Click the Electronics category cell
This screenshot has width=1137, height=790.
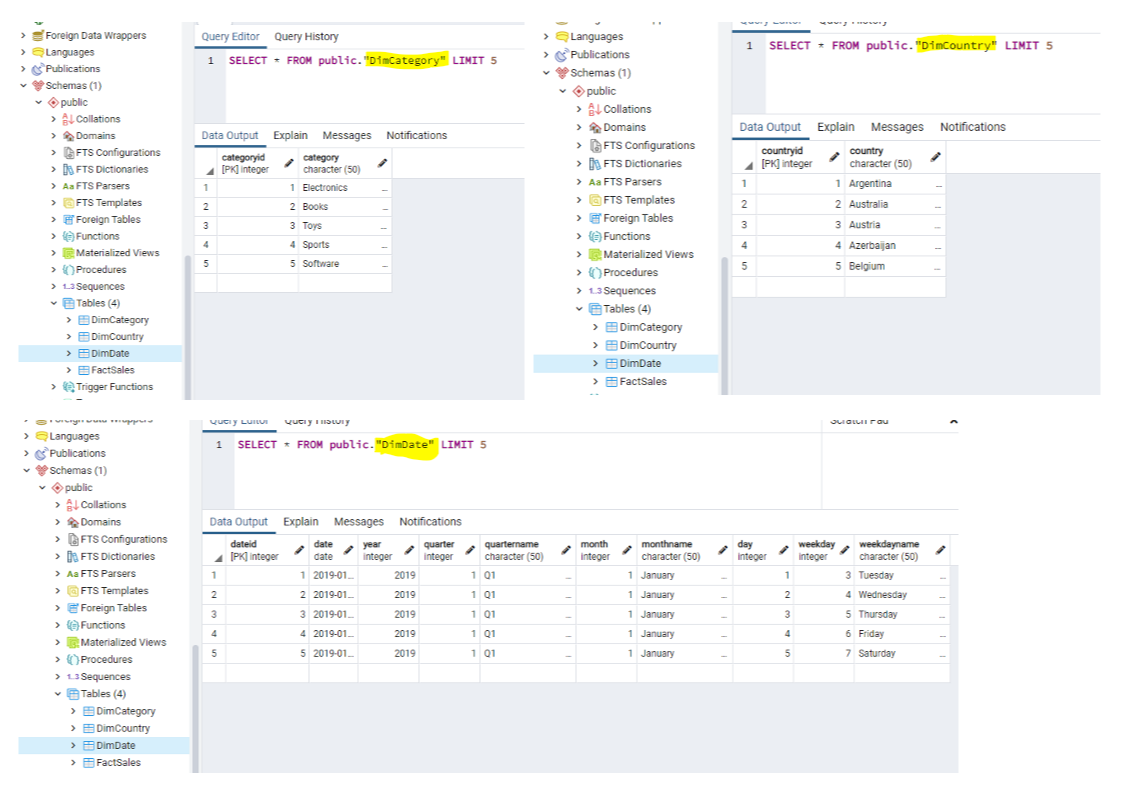pyautogui.click(x=344, y=188)
